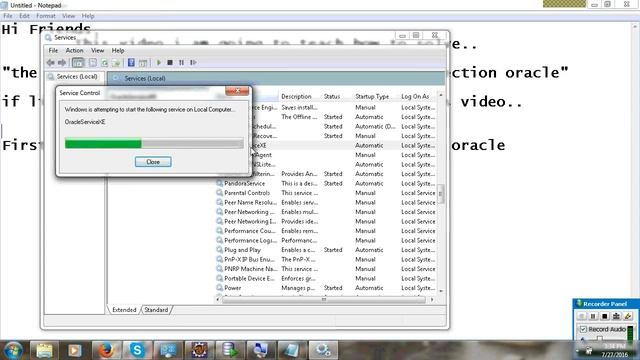Viewport: 640px width, 360px height.
Task: Select the Parental Controls service row
Action: click(x=326, y=193)
